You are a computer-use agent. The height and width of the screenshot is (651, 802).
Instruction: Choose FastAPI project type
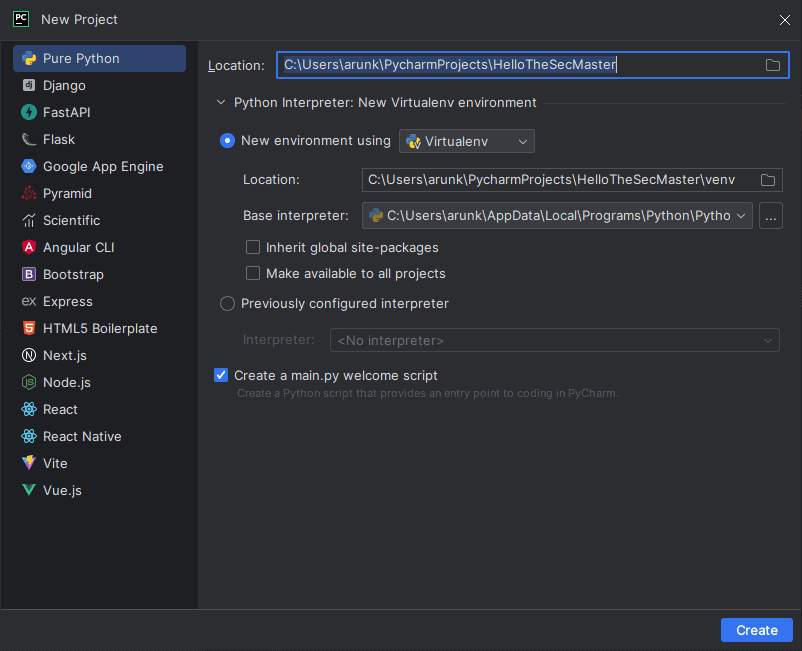click(99, 113)
